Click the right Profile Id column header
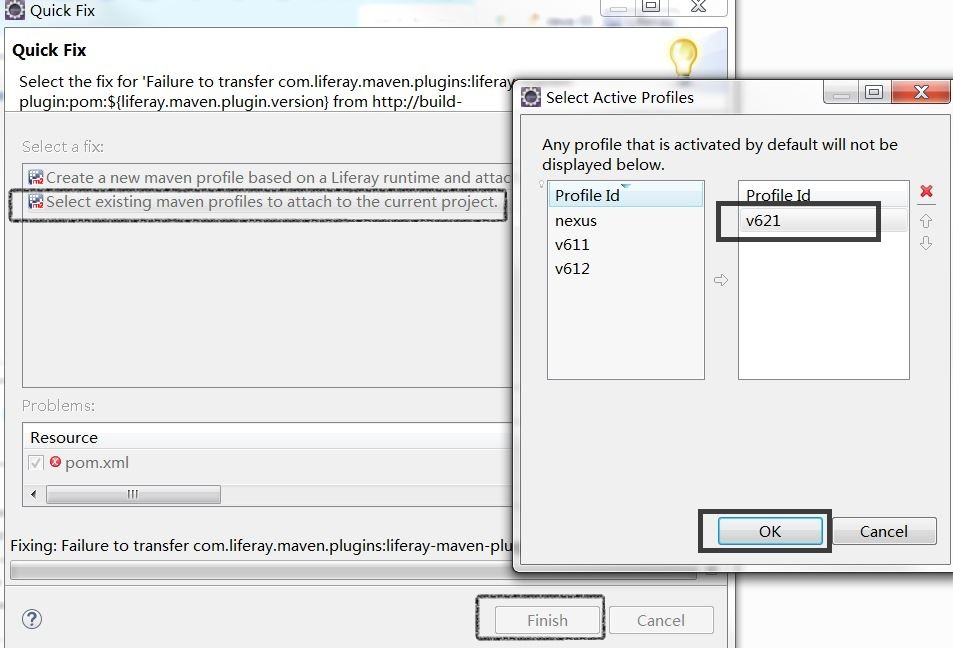 824,195
